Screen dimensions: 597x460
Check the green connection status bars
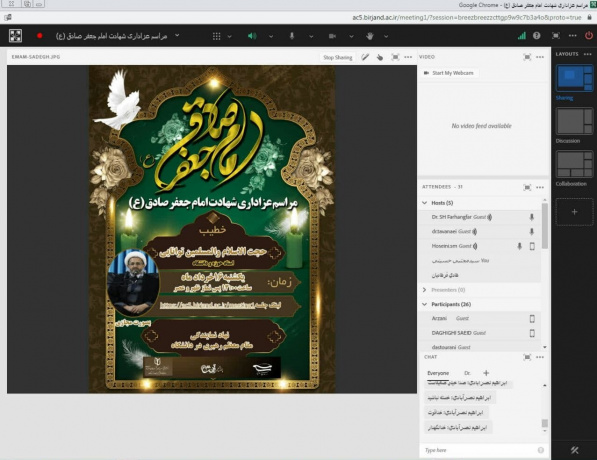522,36
